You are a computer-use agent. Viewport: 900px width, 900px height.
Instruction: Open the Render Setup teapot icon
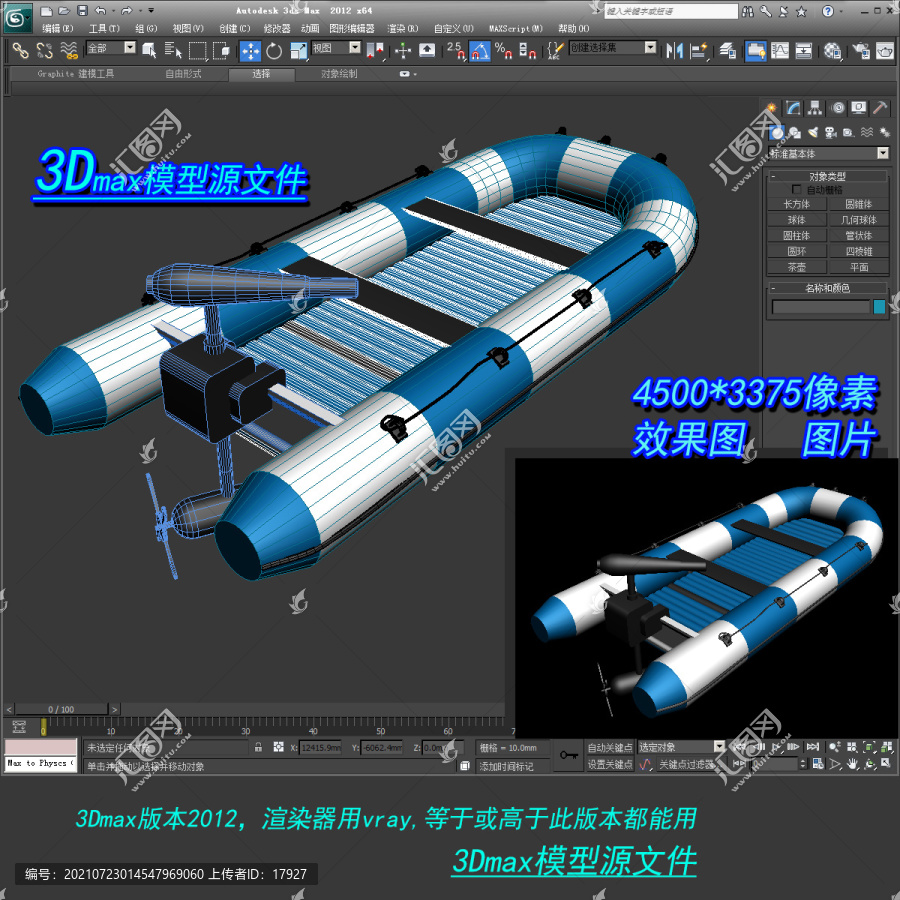[860, 51]
